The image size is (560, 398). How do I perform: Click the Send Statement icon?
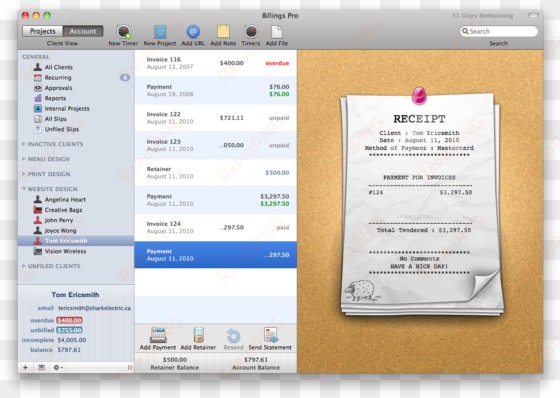270,335
